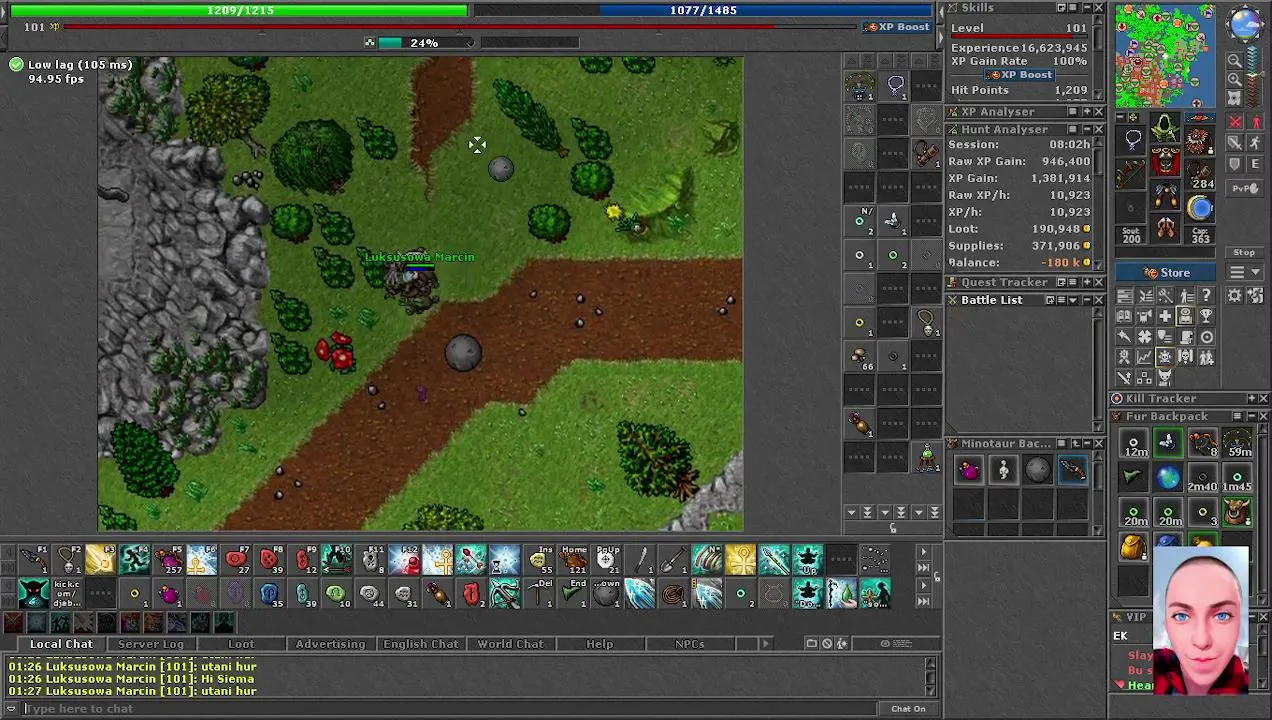Toggle PvP mode button
This screenshot has width=1272, height=720.
pos(1244,188)
